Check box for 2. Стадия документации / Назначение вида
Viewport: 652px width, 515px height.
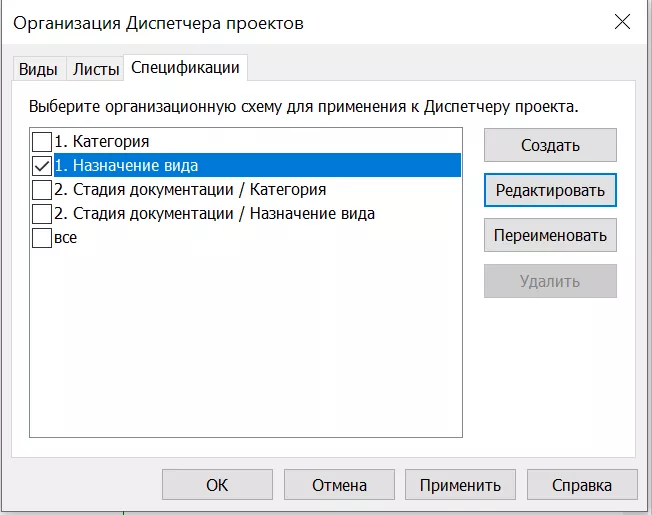point(42,213)
